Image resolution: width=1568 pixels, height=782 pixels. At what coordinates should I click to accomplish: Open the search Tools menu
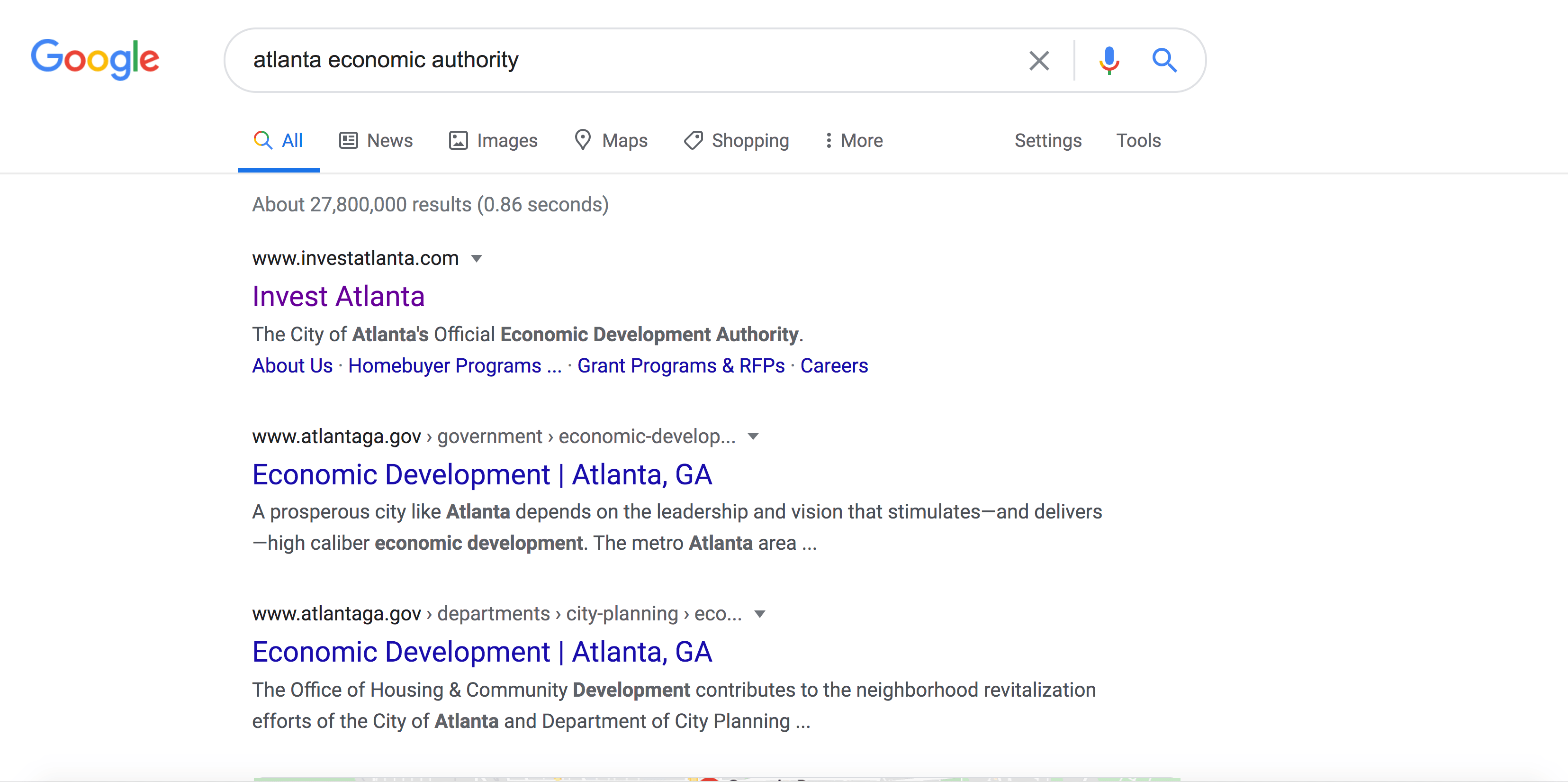tap(1138, 141)
